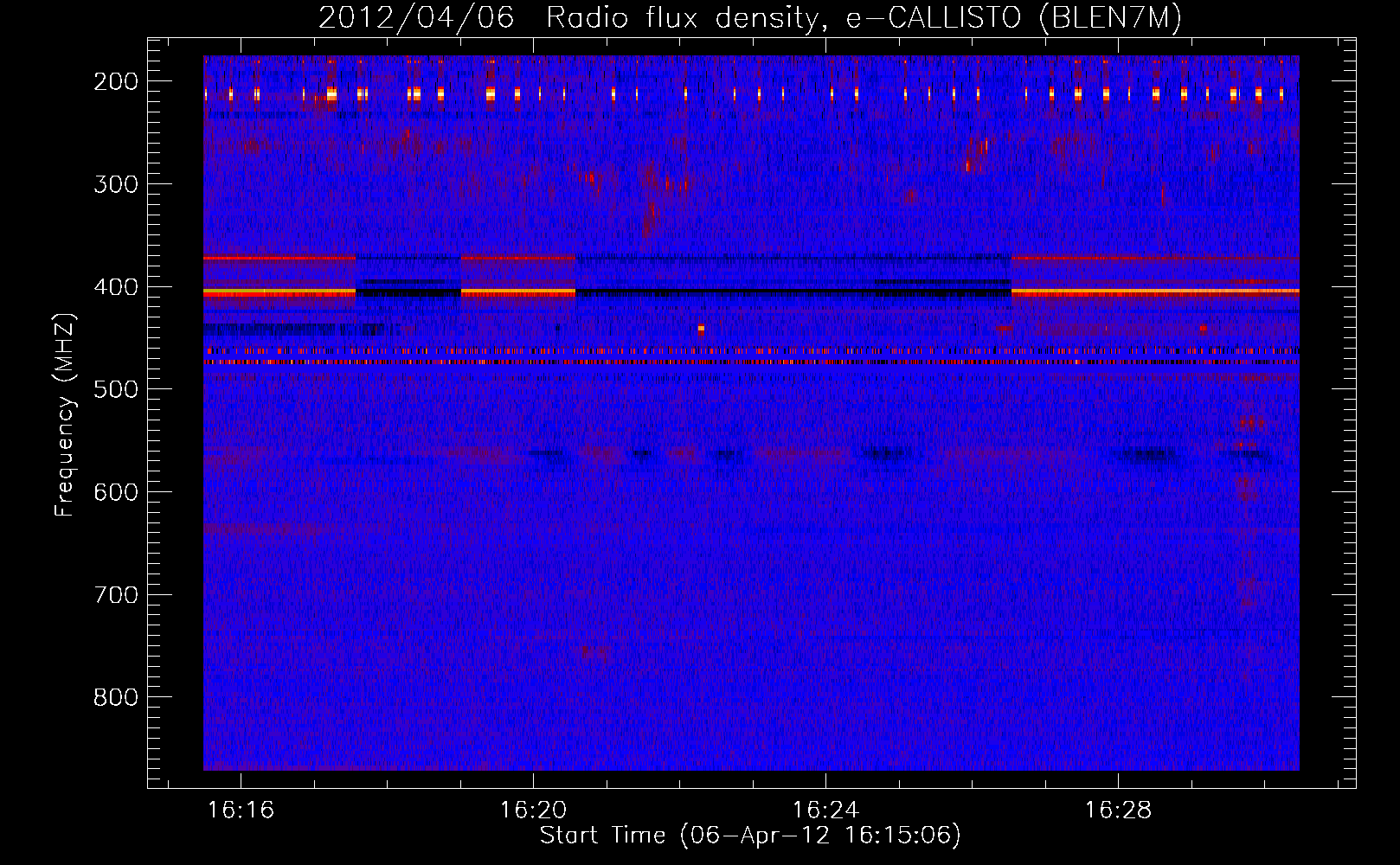Click the 'Start Time (06-Apr-12 16:15:06)' label
1400x865 pixels.
[750, 836]
